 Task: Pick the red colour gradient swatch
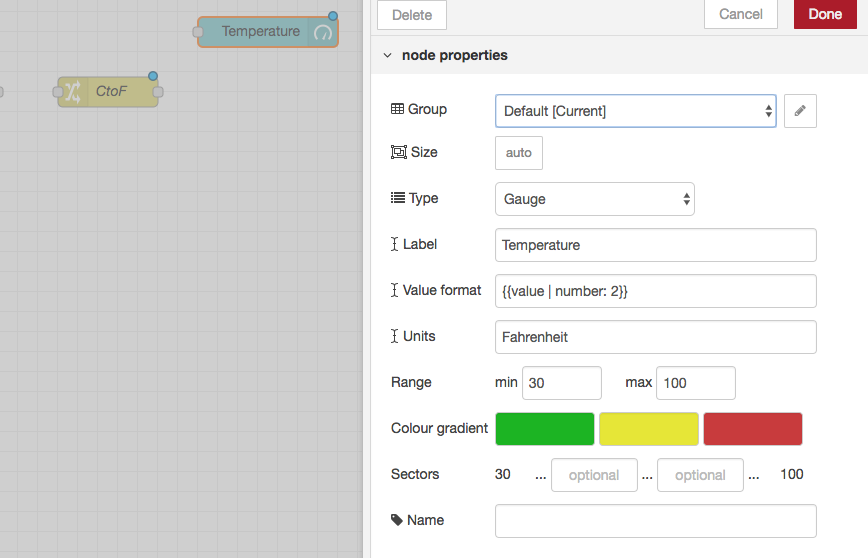click(x=753, y=429)
